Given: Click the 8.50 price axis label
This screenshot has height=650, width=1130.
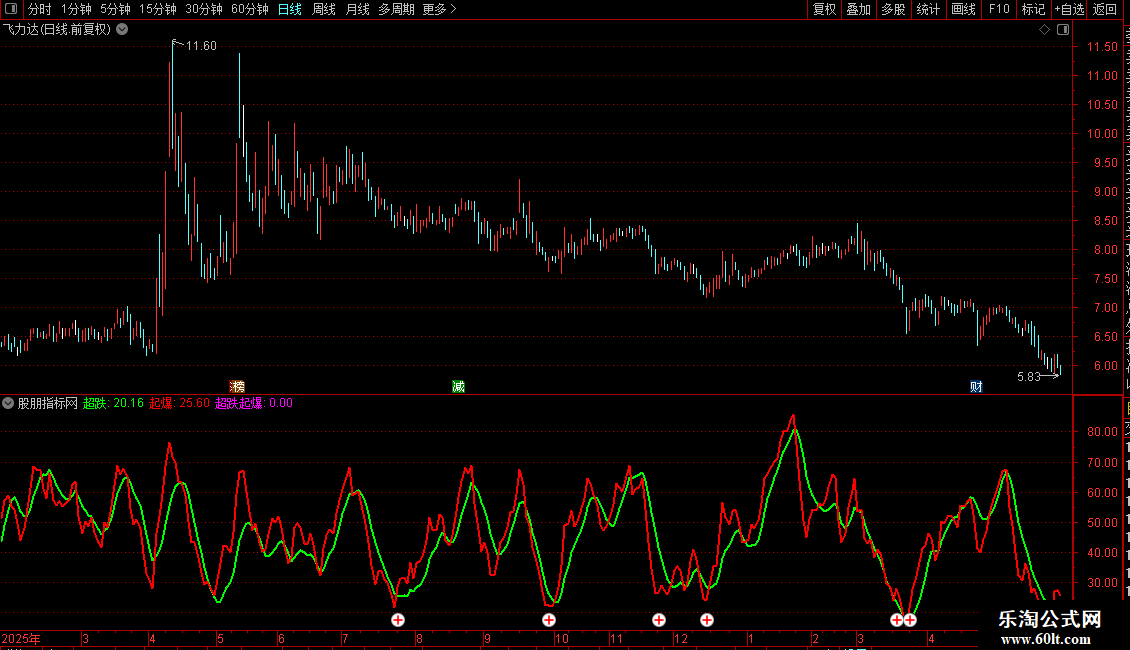Looking at the screenshot, I should click(1105, 221).
